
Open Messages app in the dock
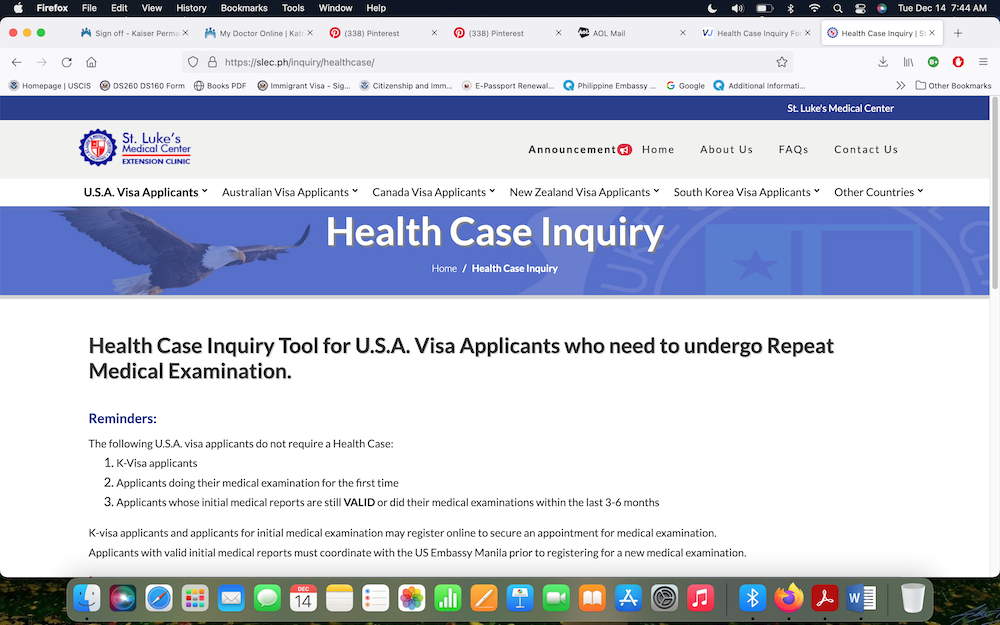click(x=267, y=598)
